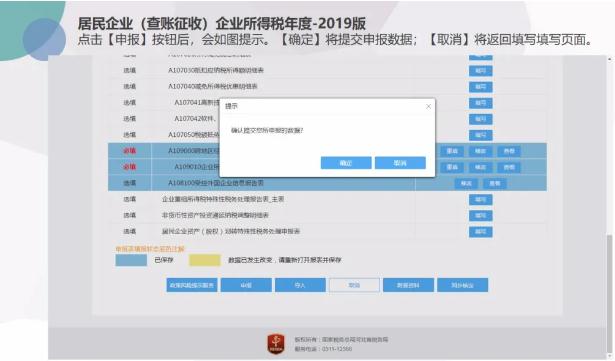
Task: Click the yellow data-changed legend swatch
Action: [205, 260]
